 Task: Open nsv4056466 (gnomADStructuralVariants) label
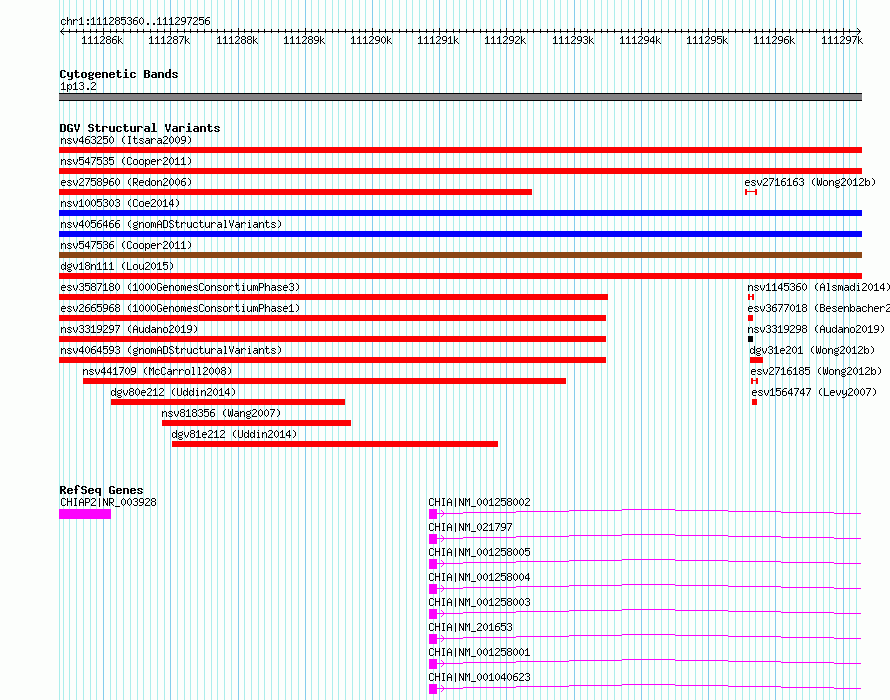tap(171, 224)
